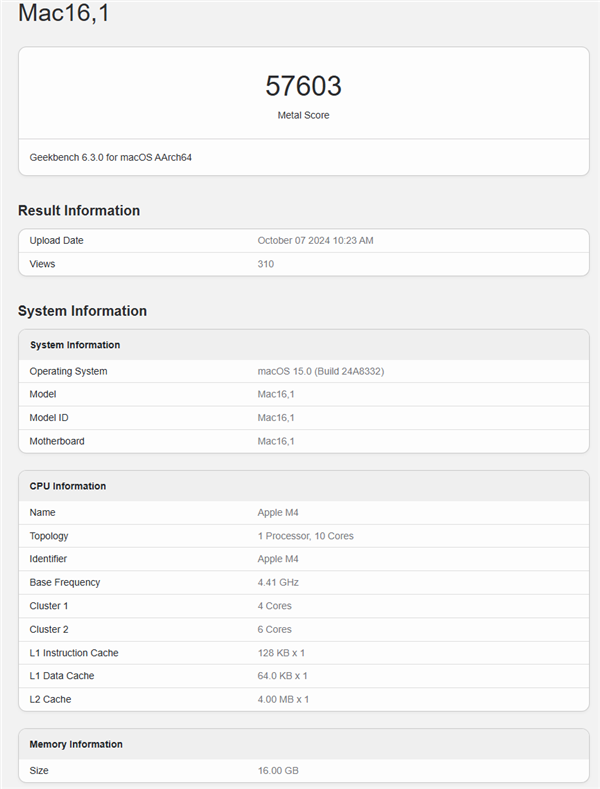
Task: Click the Mac16,1 page title
Action: point(63,16)
